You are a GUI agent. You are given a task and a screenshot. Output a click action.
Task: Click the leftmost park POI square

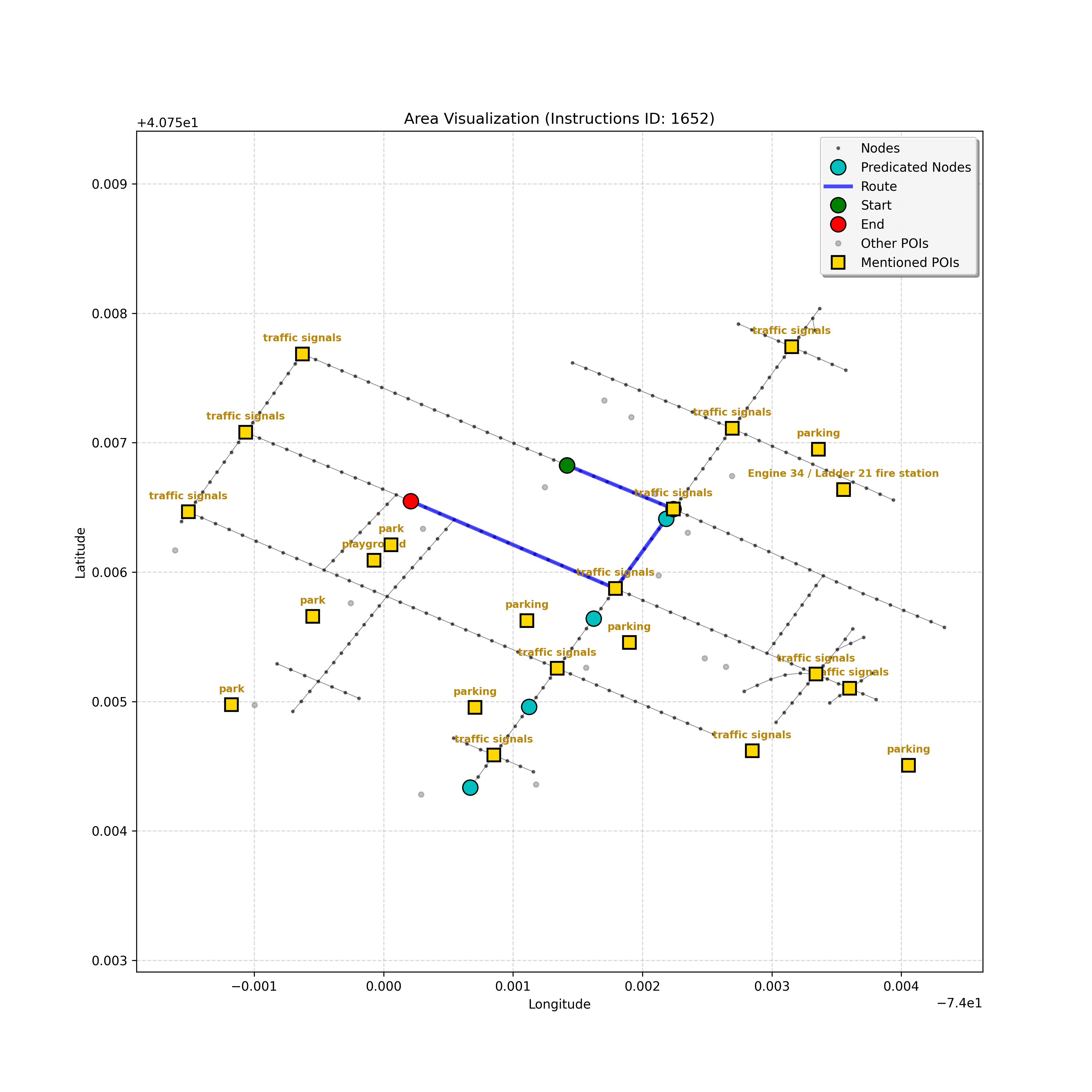[231, 704]
